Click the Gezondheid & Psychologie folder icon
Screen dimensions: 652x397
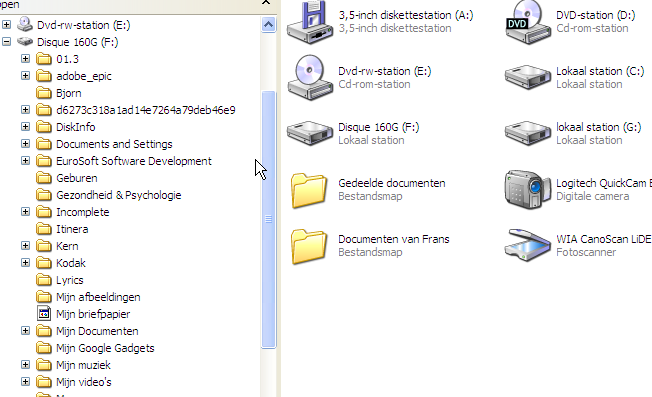coord(44,195)
